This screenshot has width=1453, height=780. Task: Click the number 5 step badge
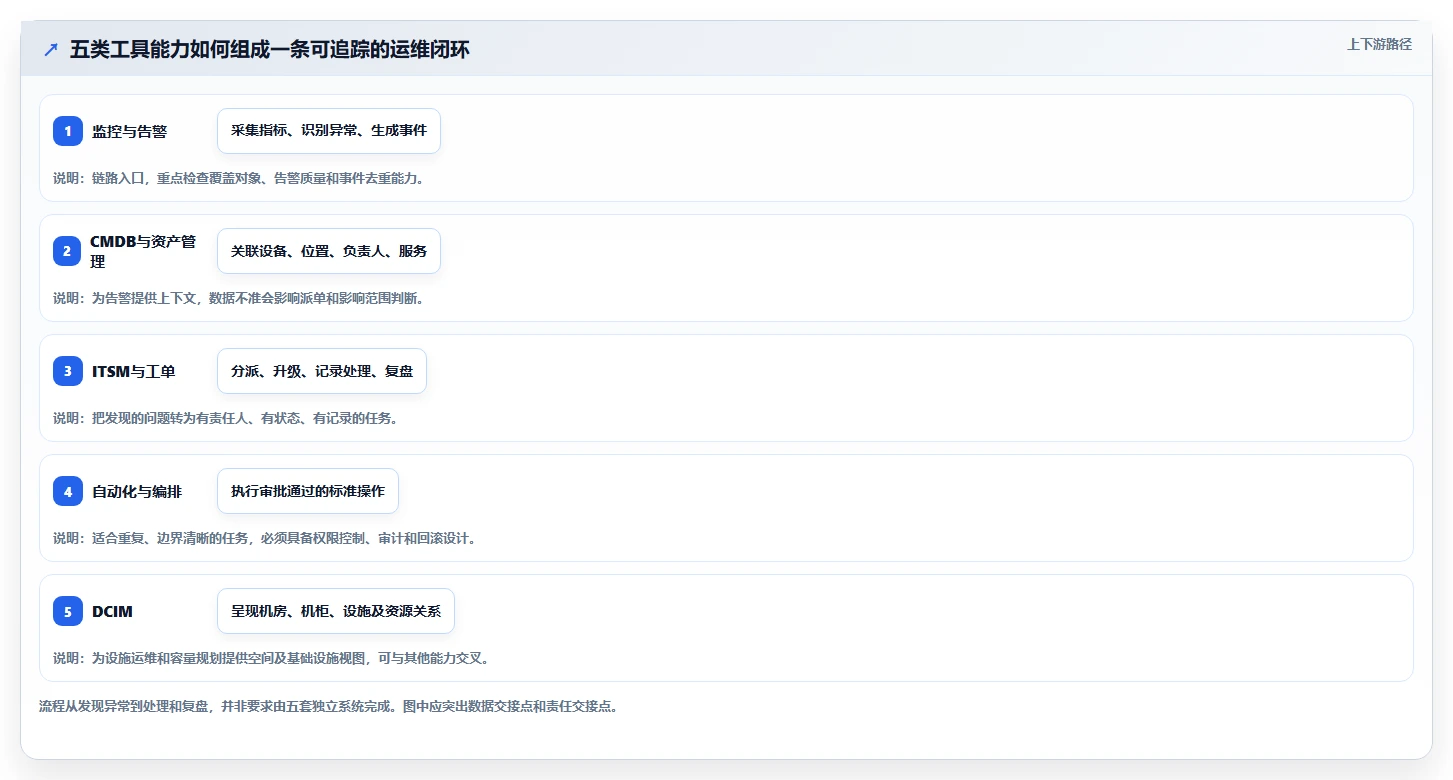68,611
